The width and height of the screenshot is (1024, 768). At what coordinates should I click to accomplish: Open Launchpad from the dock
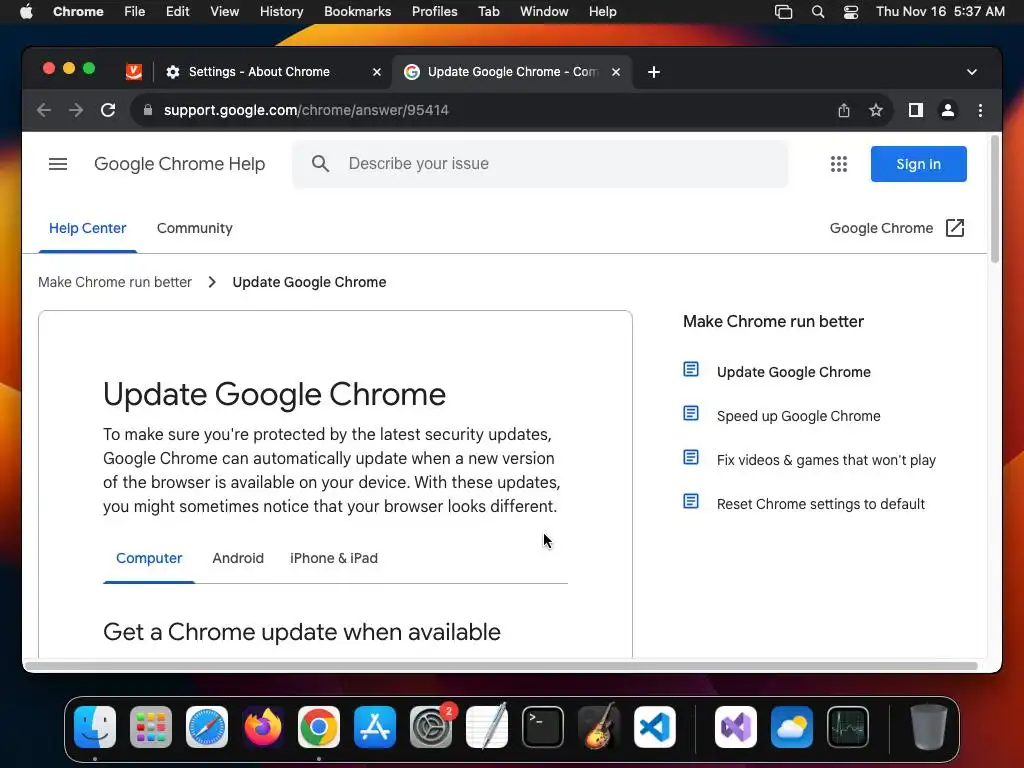tap(151, 727)
